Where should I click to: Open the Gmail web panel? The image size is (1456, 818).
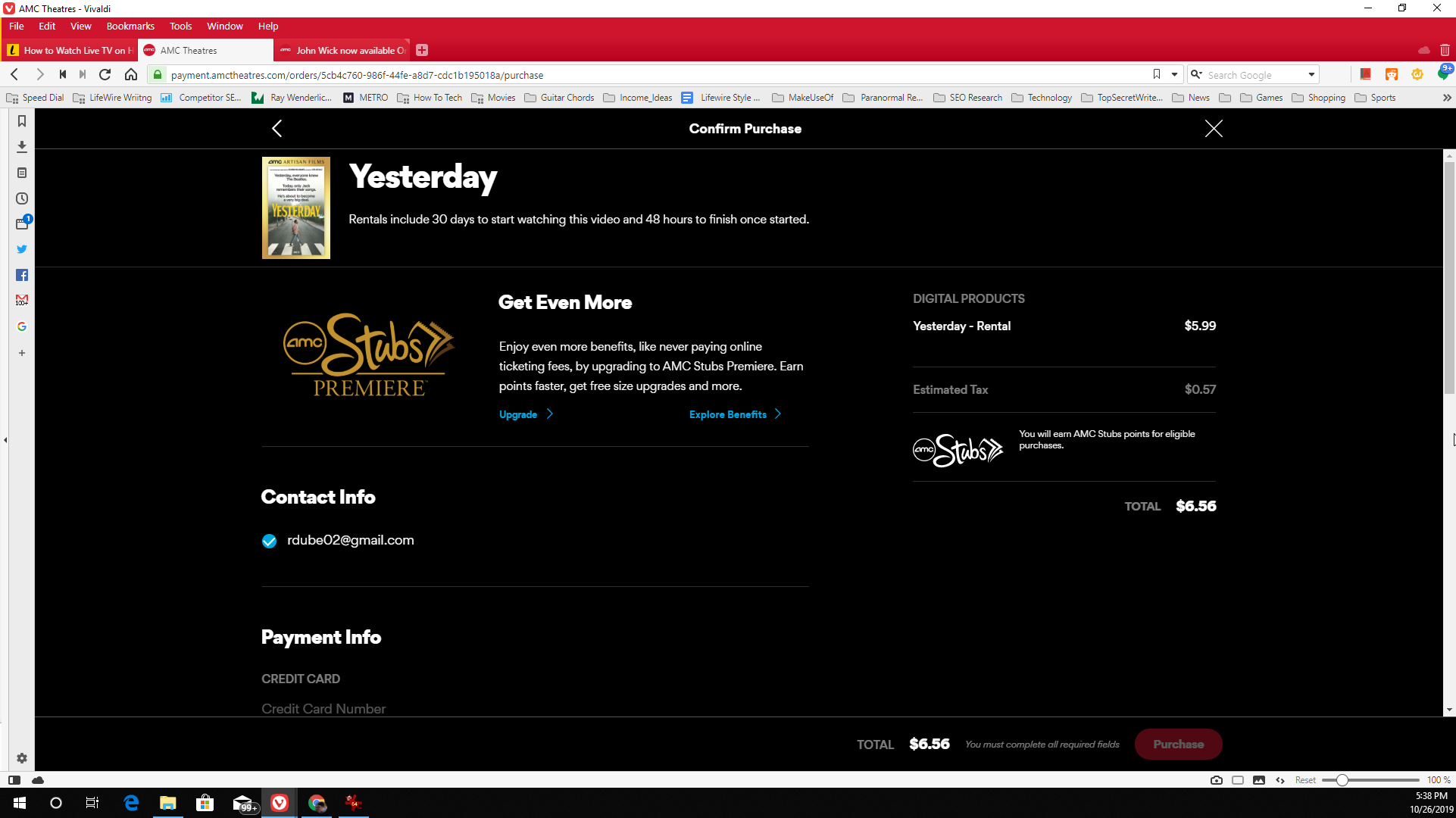(22, 301)
